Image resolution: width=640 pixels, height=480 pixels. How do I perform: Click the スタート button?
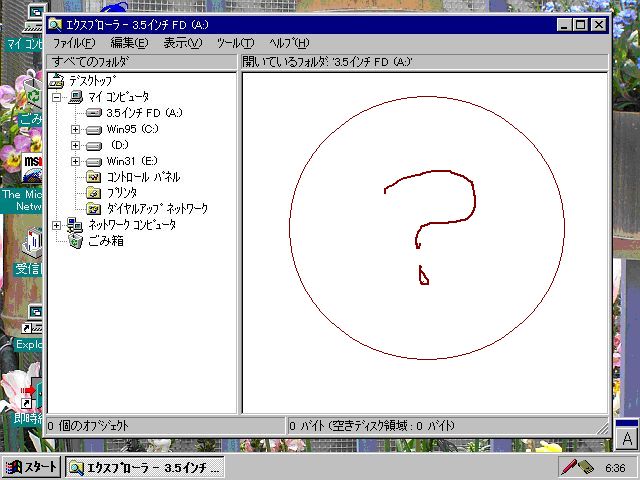pos(32,467)
